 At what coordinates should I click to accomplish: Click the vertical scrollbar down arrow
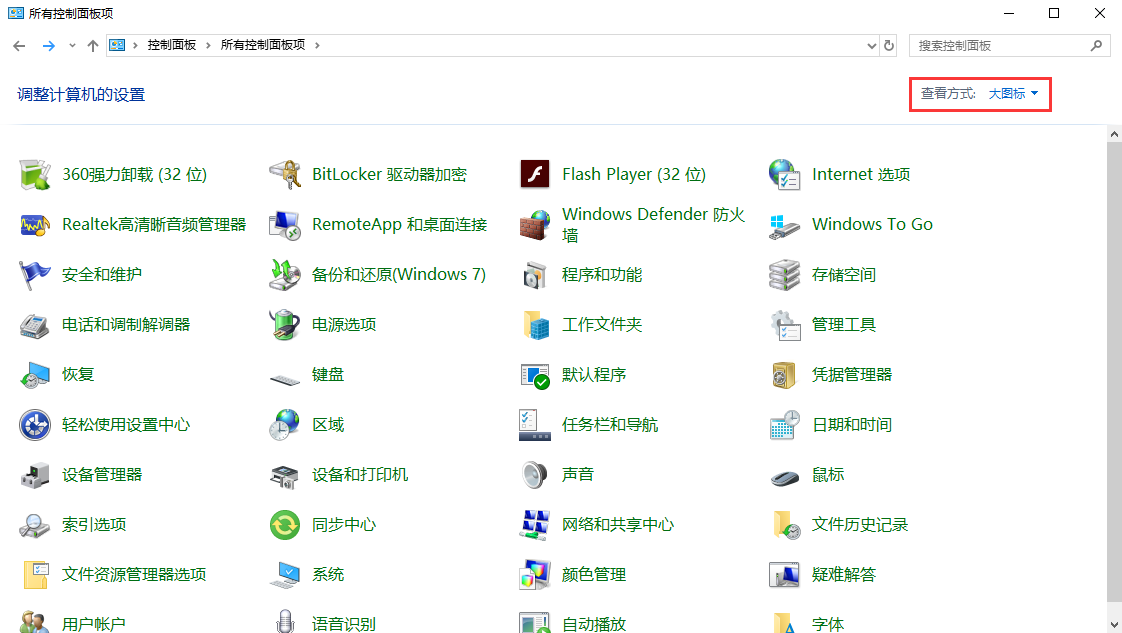1114,623
